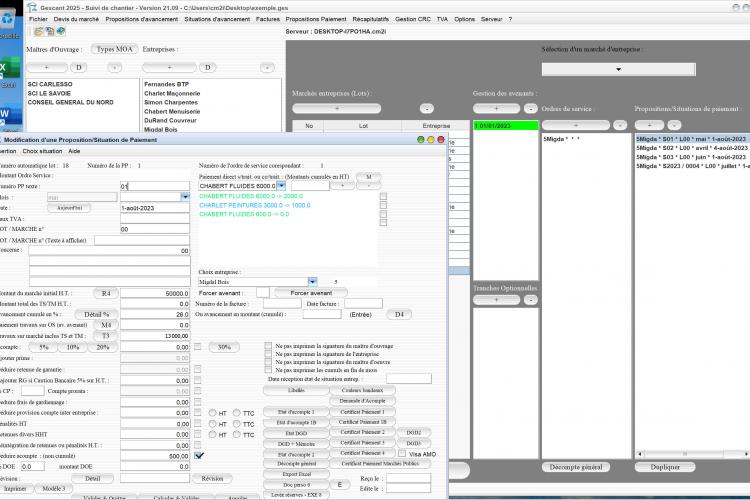This screenshot has height=500, width=750.
Task: Click the Dupliquer button
Action: click(x=665, y=467)
